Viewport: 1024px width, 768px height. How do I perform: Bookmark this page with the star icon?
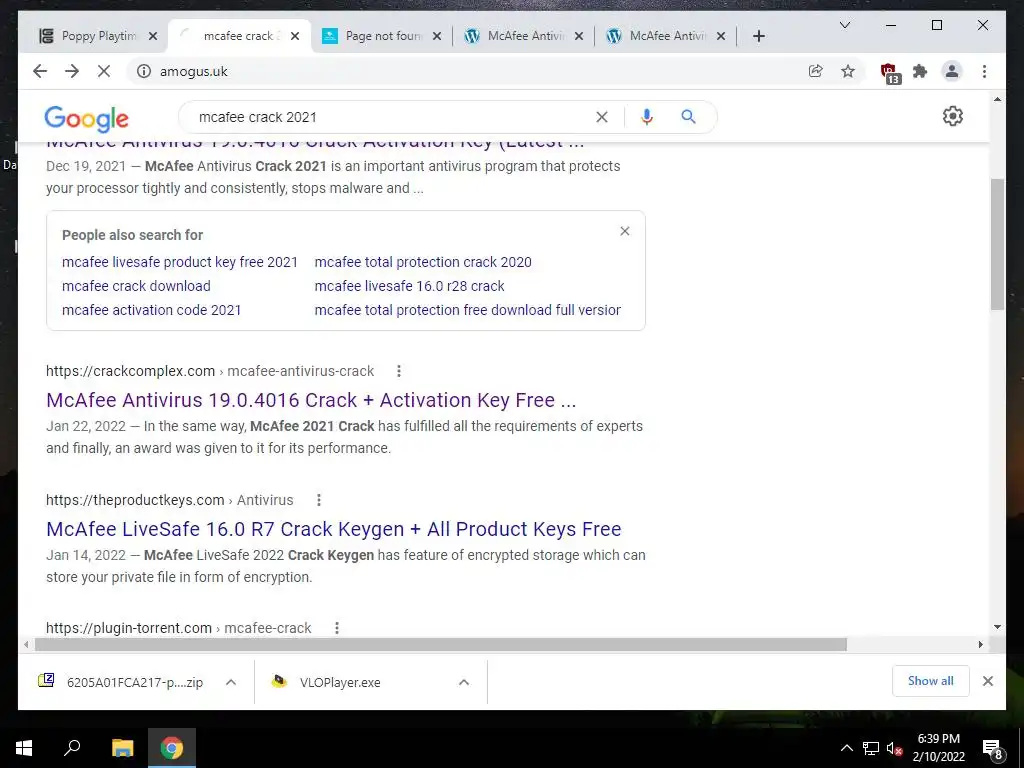(x=848, y=71)
